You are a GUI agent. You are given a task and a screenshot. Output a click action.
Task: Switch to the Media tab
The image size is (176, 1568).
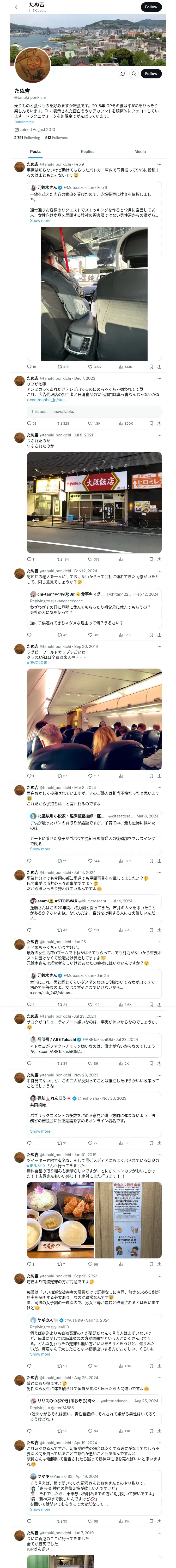pos(140,152)
